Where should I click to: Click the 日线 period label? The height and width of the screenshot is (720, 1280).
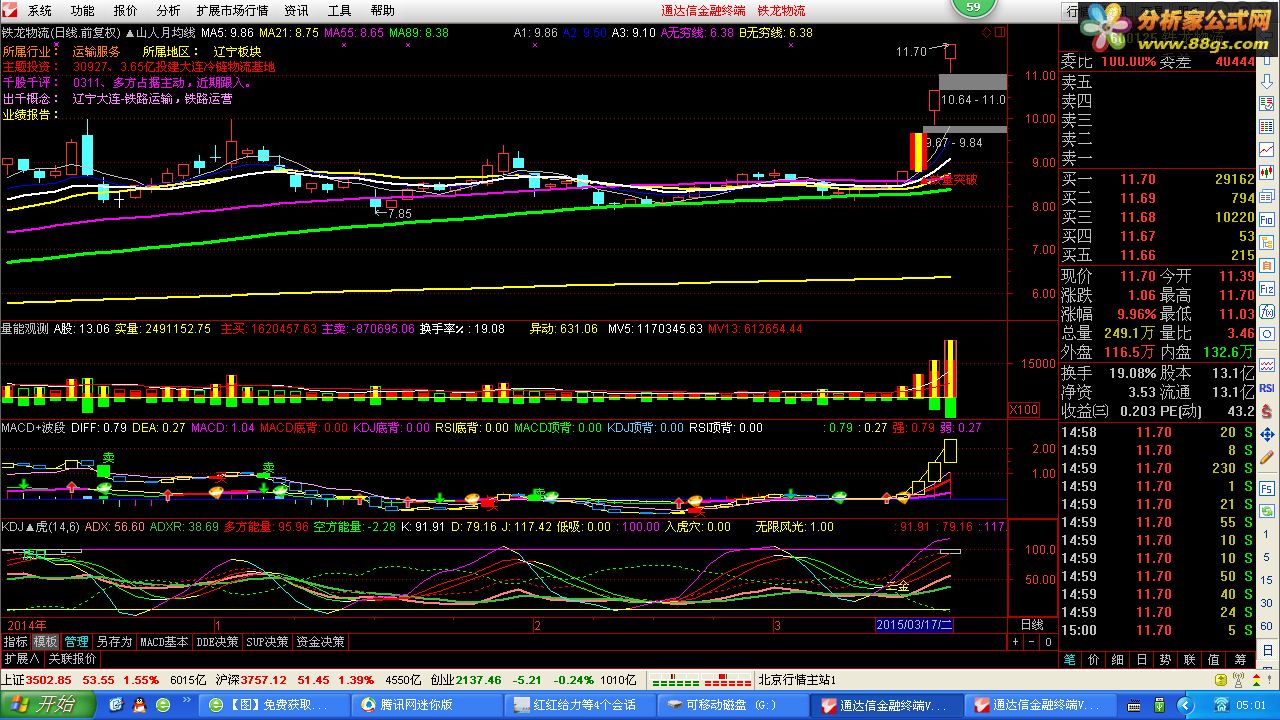[x=1031, y=624]
